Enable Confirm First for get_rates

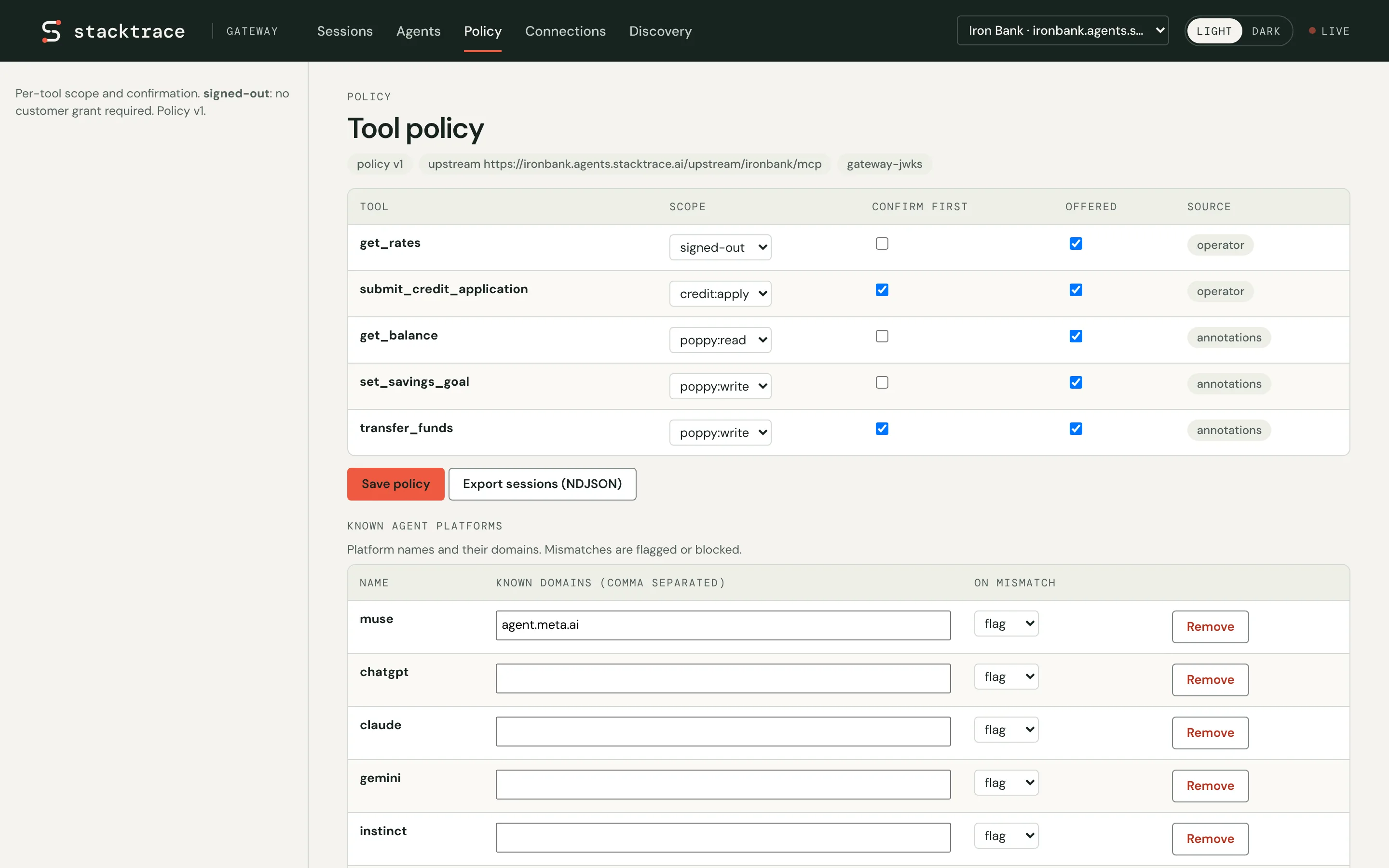[882, 244]
